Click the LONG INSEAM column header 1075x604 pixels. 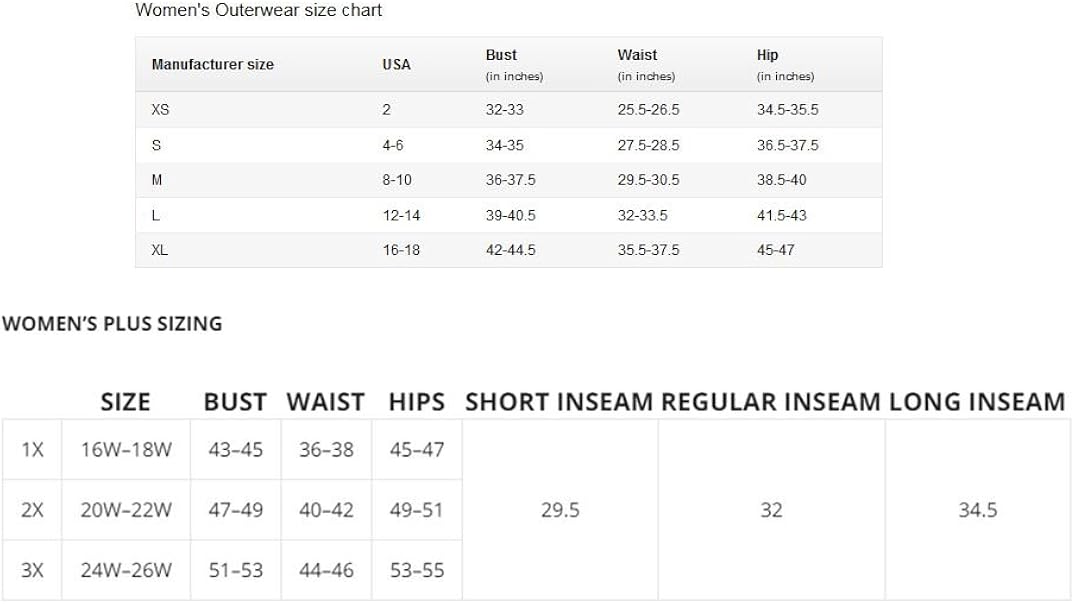click(x=977, y=402)
